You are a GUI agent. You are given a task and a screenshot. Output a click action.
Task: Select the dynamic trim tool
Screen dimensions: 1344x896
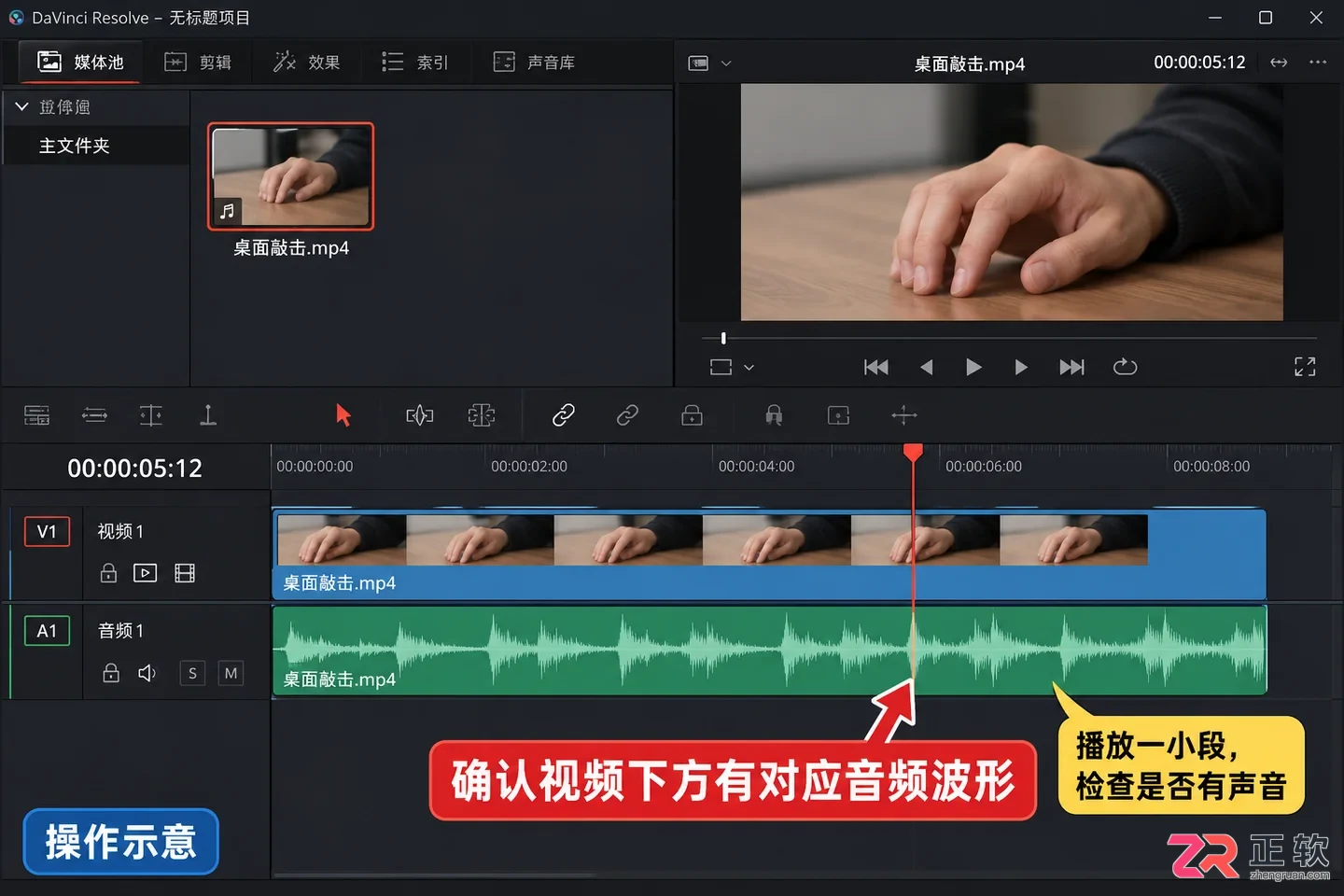point(482,415)
